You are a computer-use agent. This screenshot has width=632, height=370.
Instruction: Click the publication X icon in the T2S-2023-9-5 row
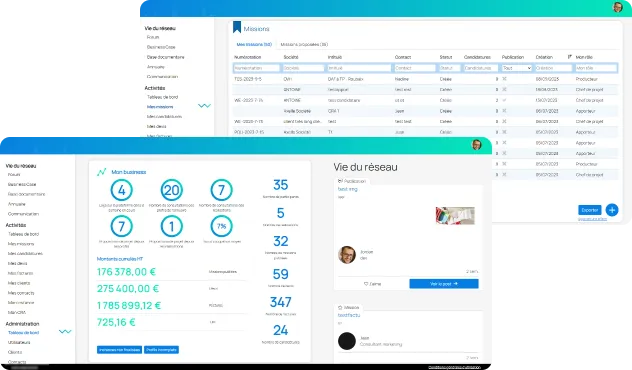click(x=504, y=79)
